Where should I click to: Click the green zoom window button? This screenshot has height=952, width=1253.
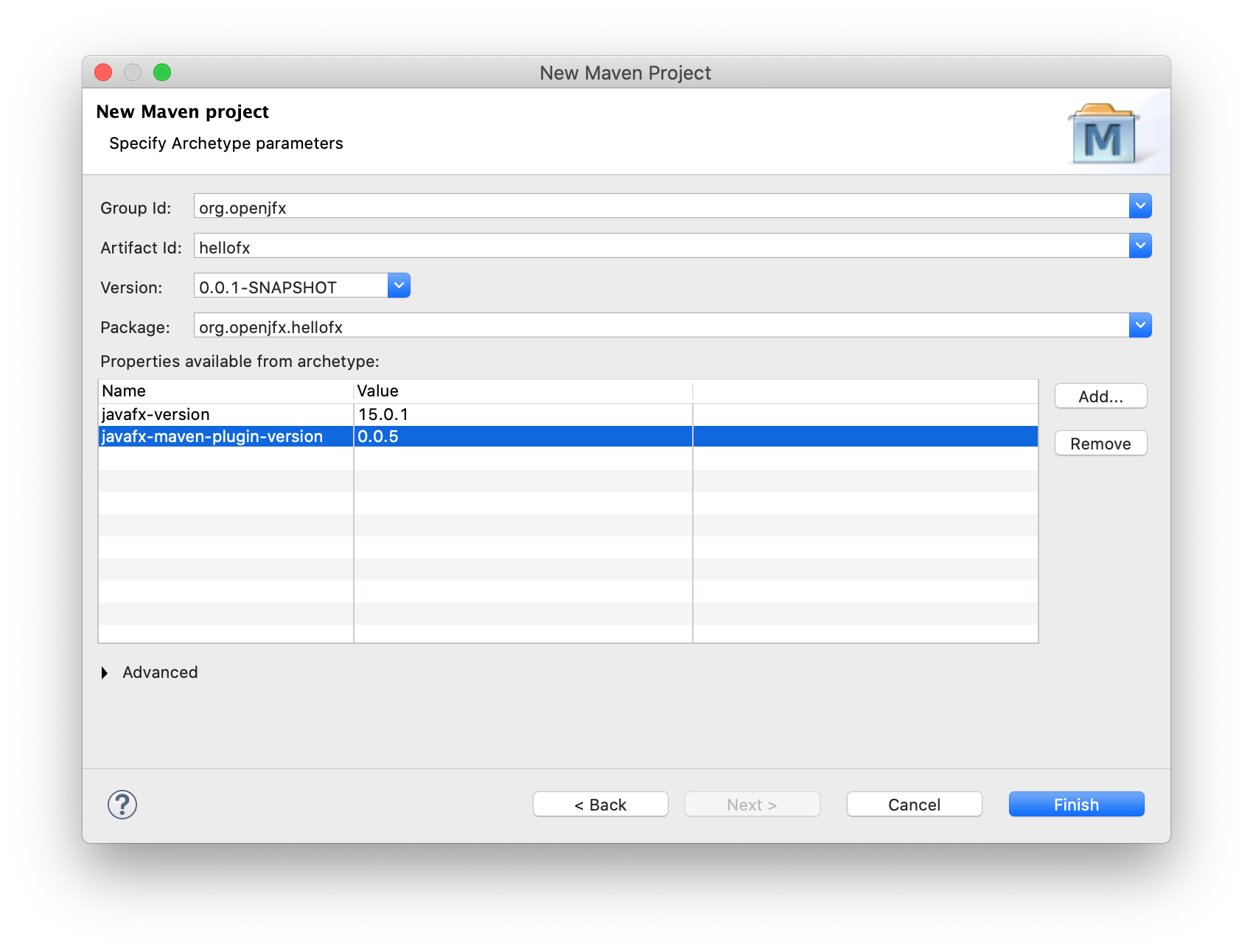(x=162, y=72)
